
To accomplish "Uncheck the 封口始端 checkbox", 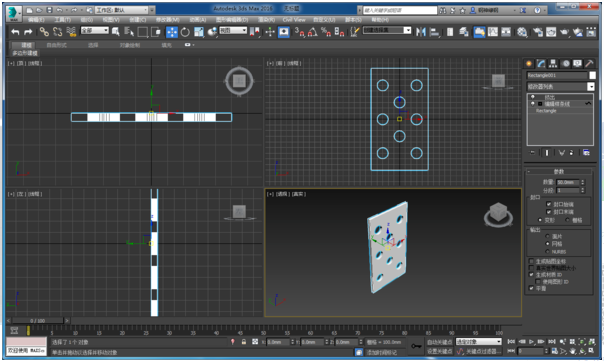I will click(x=549, y=204).
